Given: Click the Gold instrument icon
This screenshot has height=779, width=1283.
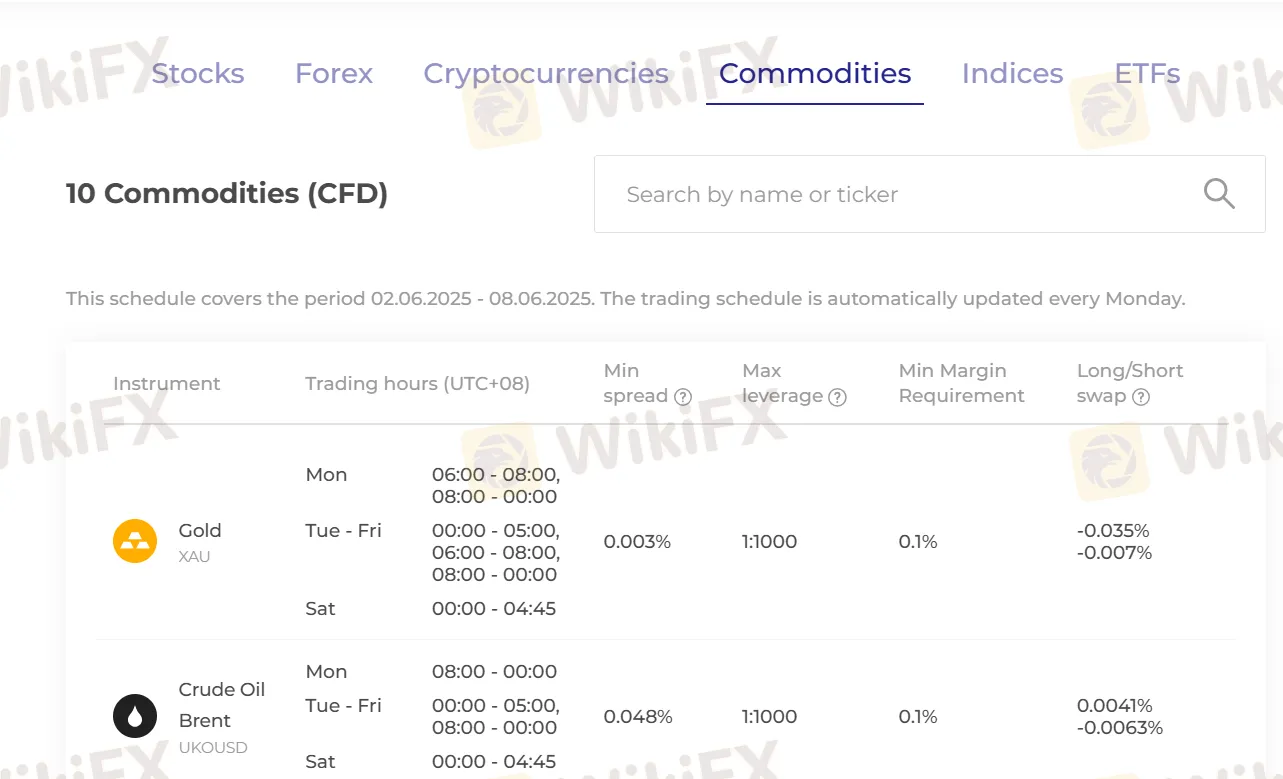Looking at the screenshot, I should click(x=135, y=542).
